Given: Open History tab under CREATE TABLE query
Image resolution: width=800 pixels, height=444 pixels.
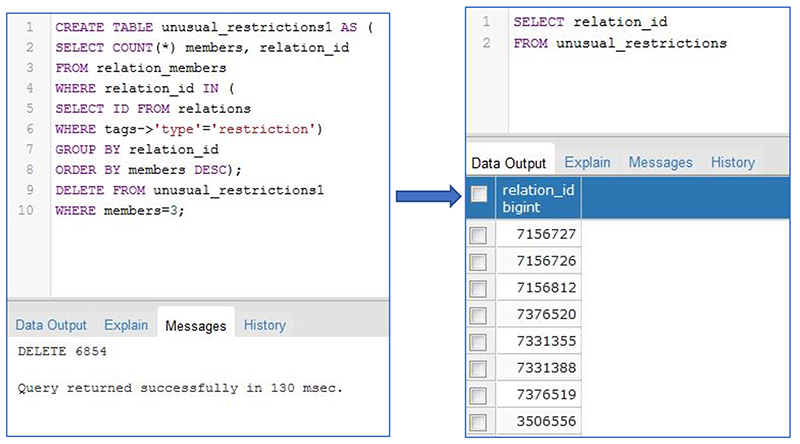Looking at the screenshot, I should tap(264, 325).
